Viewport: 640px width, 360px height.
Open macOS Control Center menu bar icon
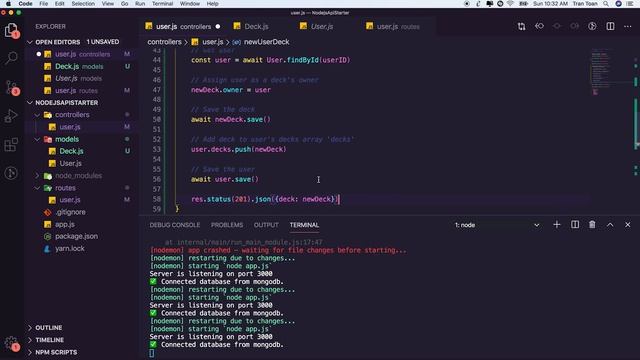click(630, 4)
